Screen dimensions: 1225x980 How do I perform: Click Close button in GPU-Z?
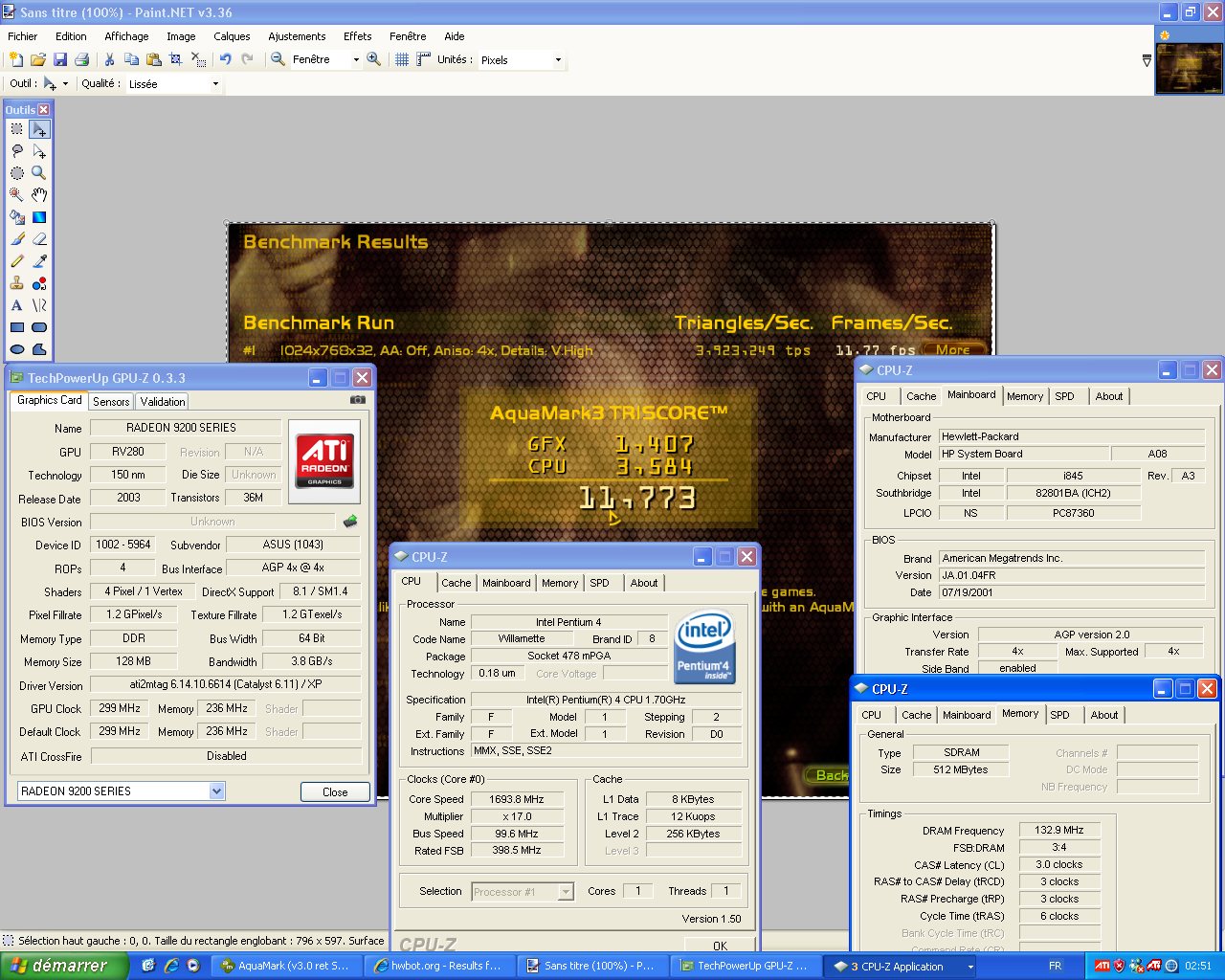coord(335,792)
